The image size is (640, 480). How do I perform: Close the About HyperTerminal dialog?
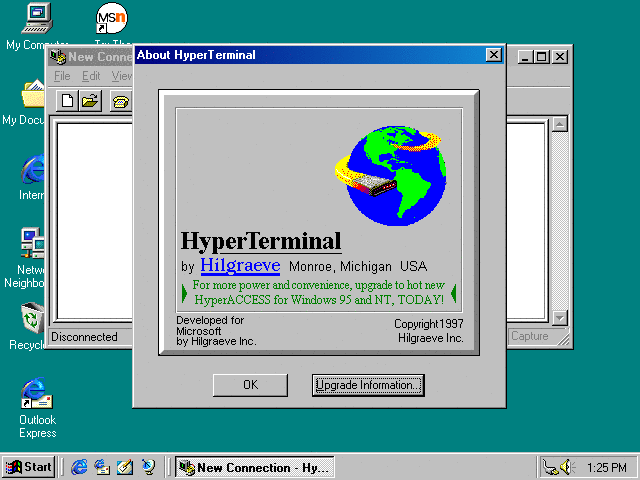click(493, 55)
